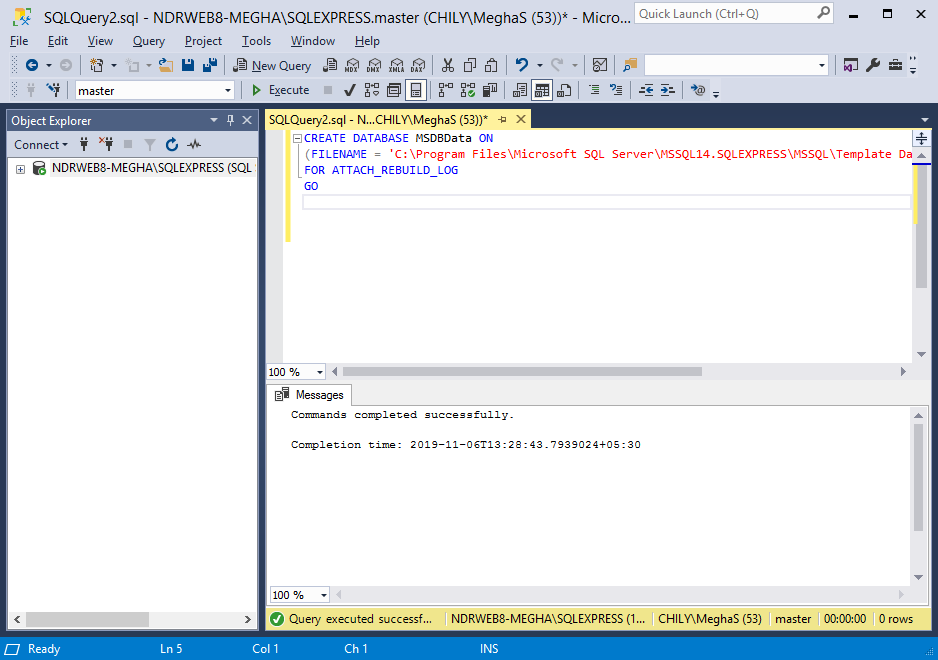
Task: Open the Activity Monitor icon
Action: pos(599,65)
